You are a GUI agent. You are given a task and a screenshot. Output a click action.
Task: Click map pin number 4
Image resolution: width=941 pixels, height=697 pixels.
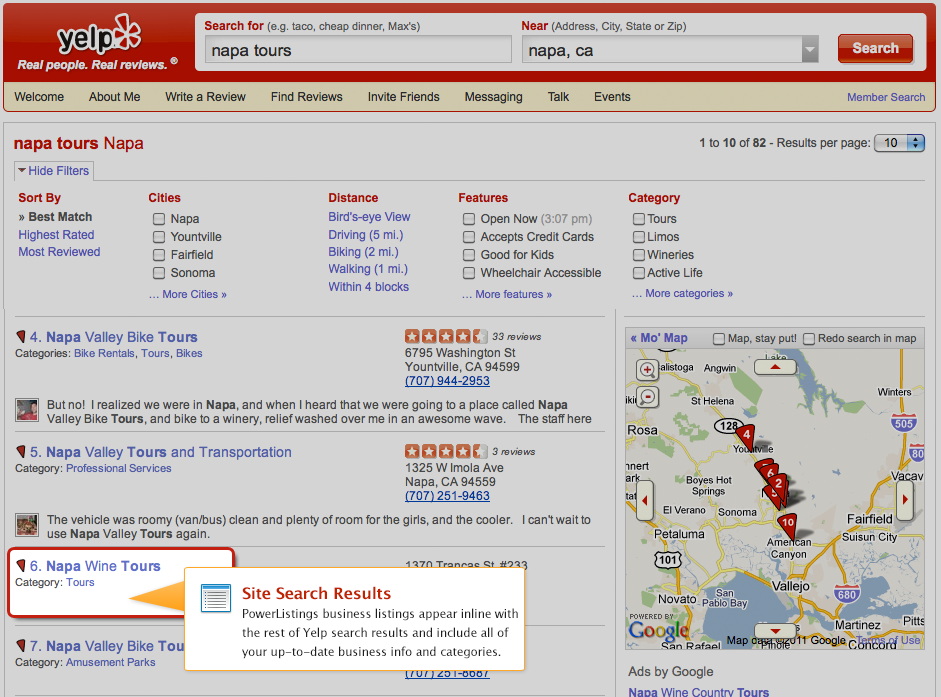click(746, 435)
